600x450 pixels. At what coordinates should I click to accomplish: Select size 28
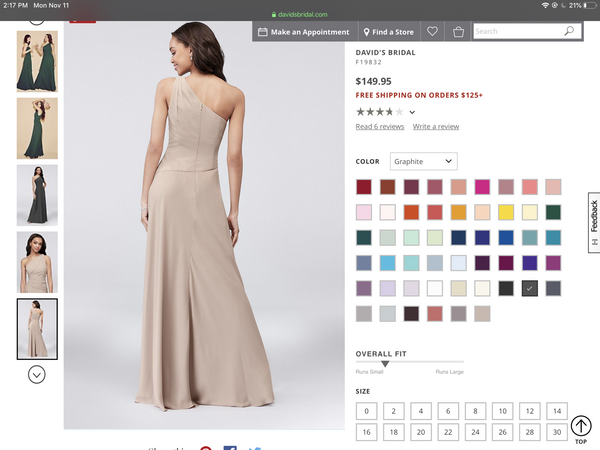530,432
